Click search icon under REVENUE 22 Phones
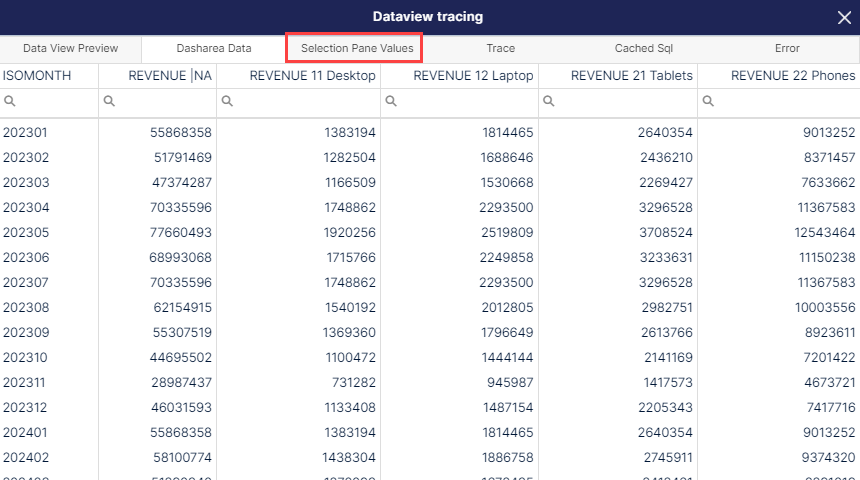 click(708, 101)
